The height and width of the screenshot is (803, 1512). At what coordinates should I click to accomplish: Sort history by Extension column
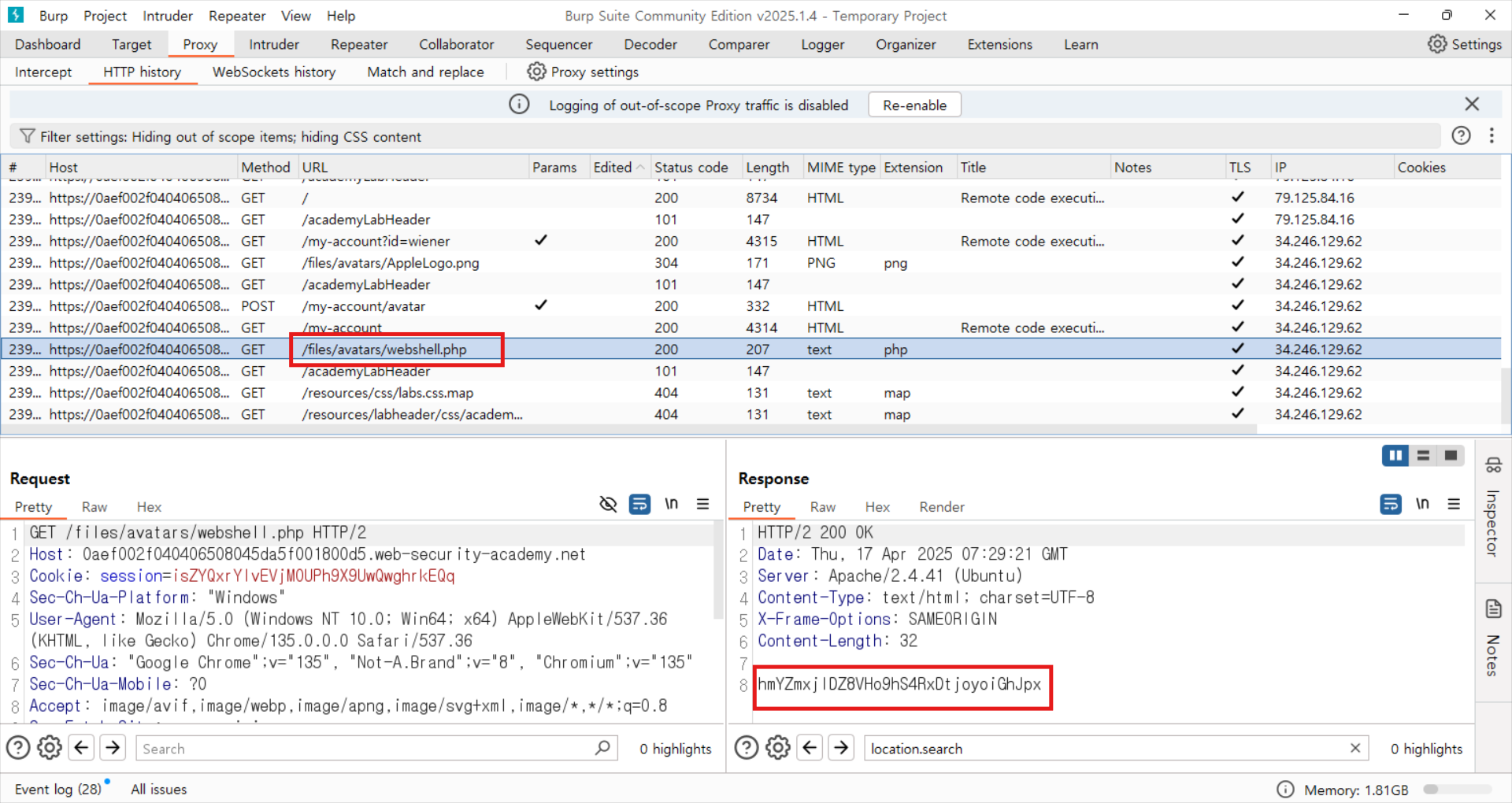[x=917, y=167]
